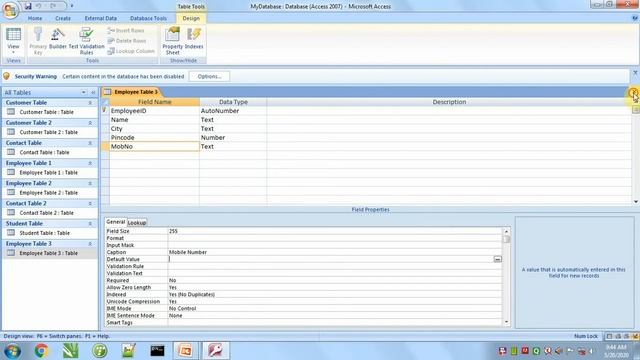The width and height of the screenshot is (640, 360).
Task: Open Customer Table : Table item
Action: pyautogui.click(x=50, y=112)
